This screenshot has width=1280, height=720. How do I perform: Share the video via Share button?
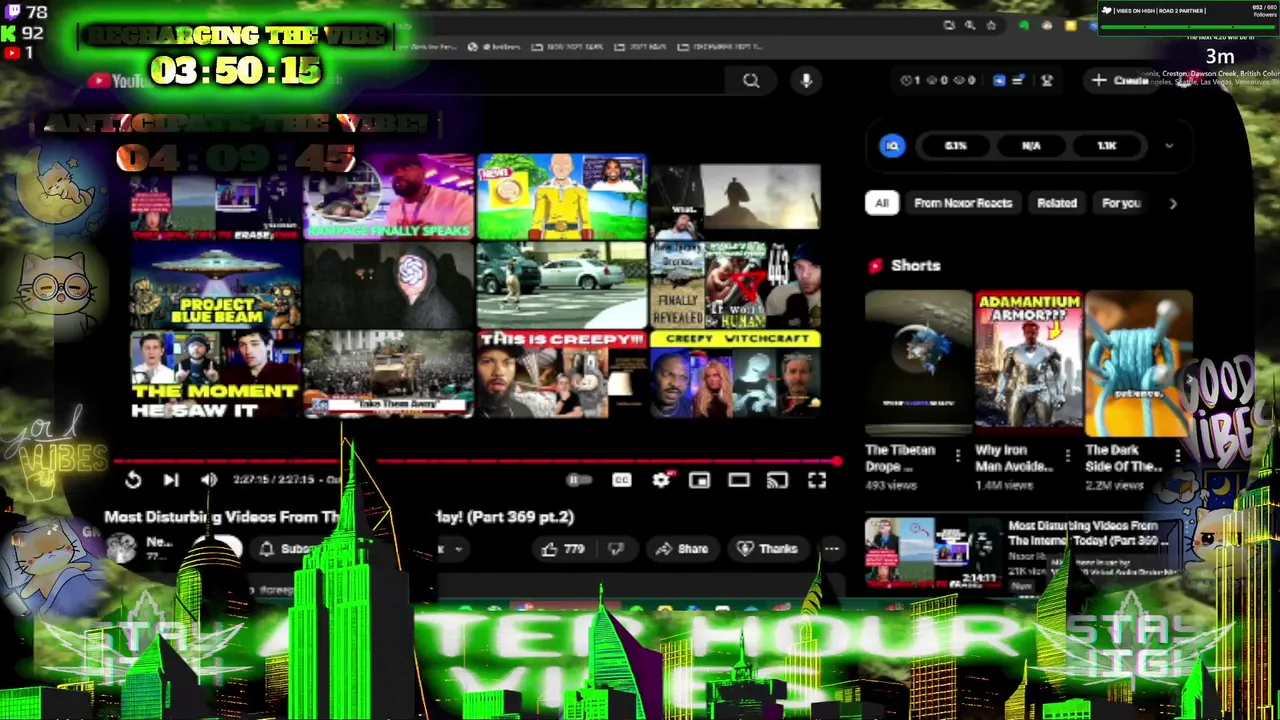682,548
